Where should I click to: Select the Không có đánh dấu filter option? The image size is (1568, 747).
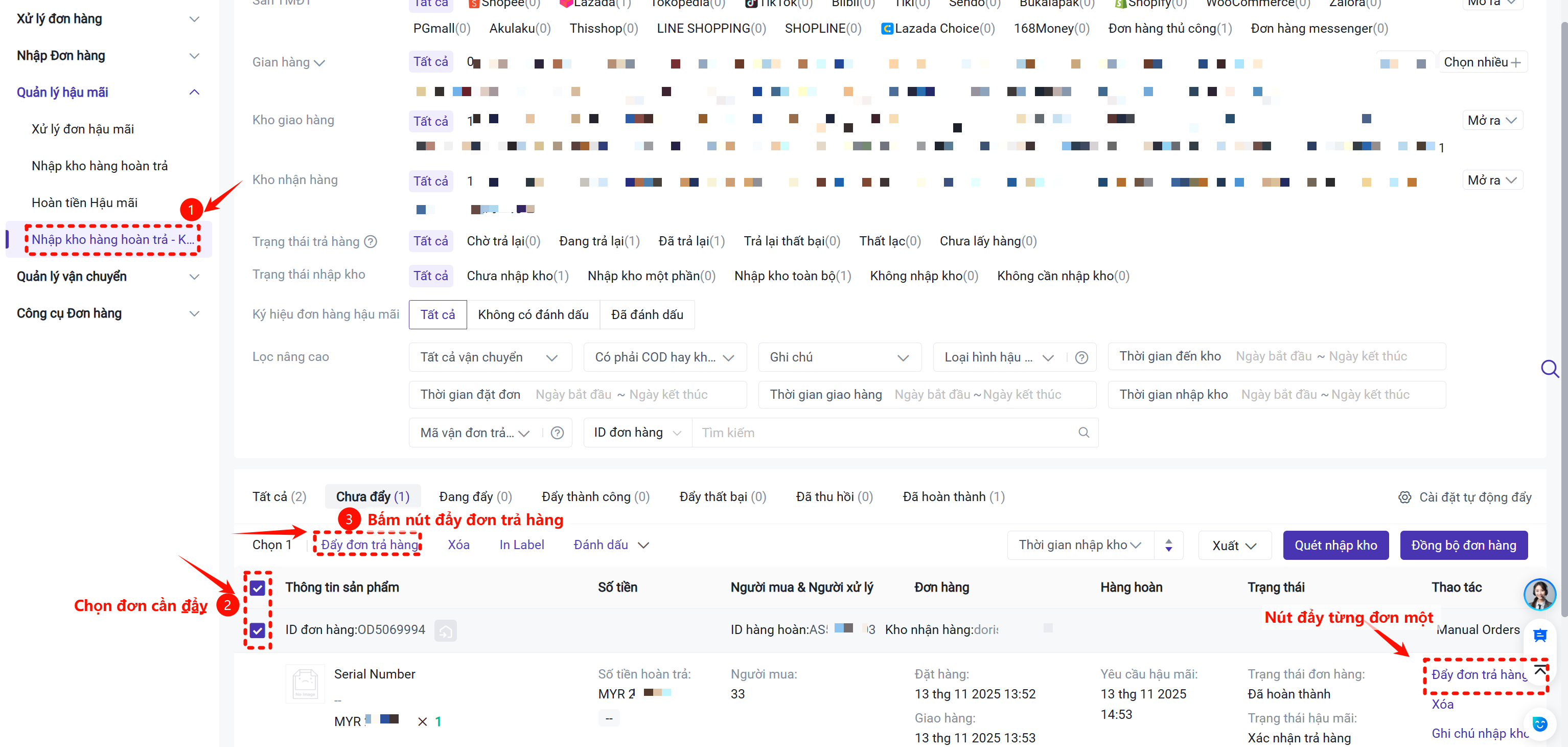point(533,315)
